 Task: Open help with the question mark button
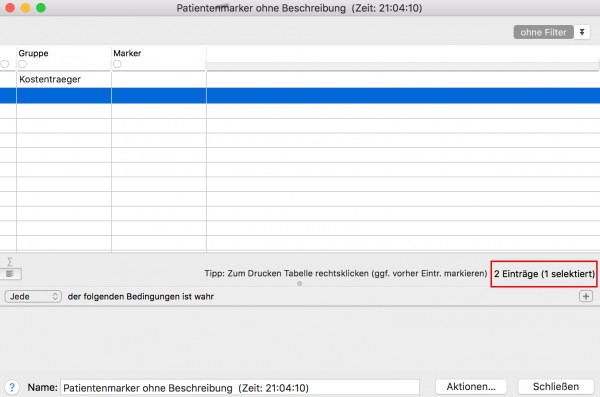pyautogui.click(x=12, y=387)
